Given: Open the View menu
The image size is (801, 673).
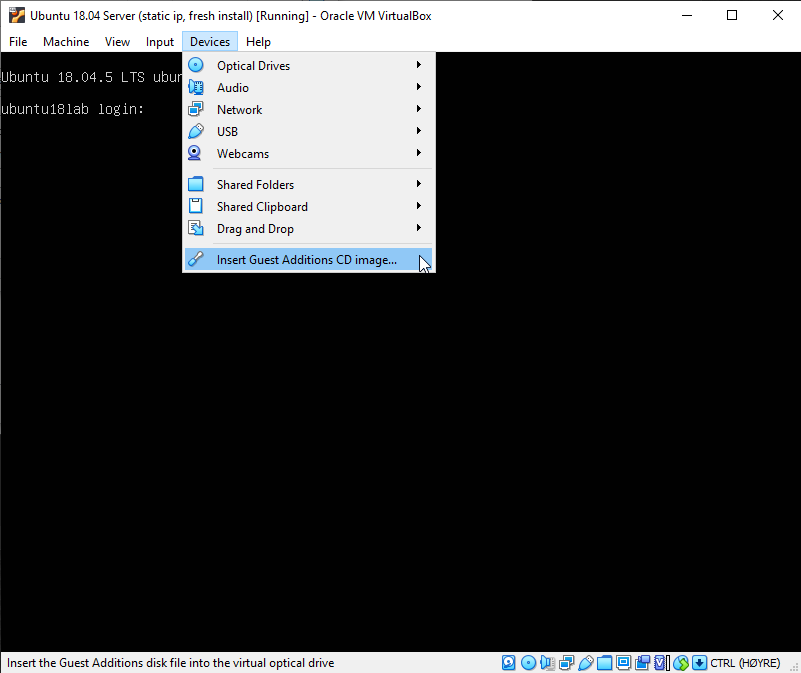Looking at the screenshot, I should pos(117,42).
